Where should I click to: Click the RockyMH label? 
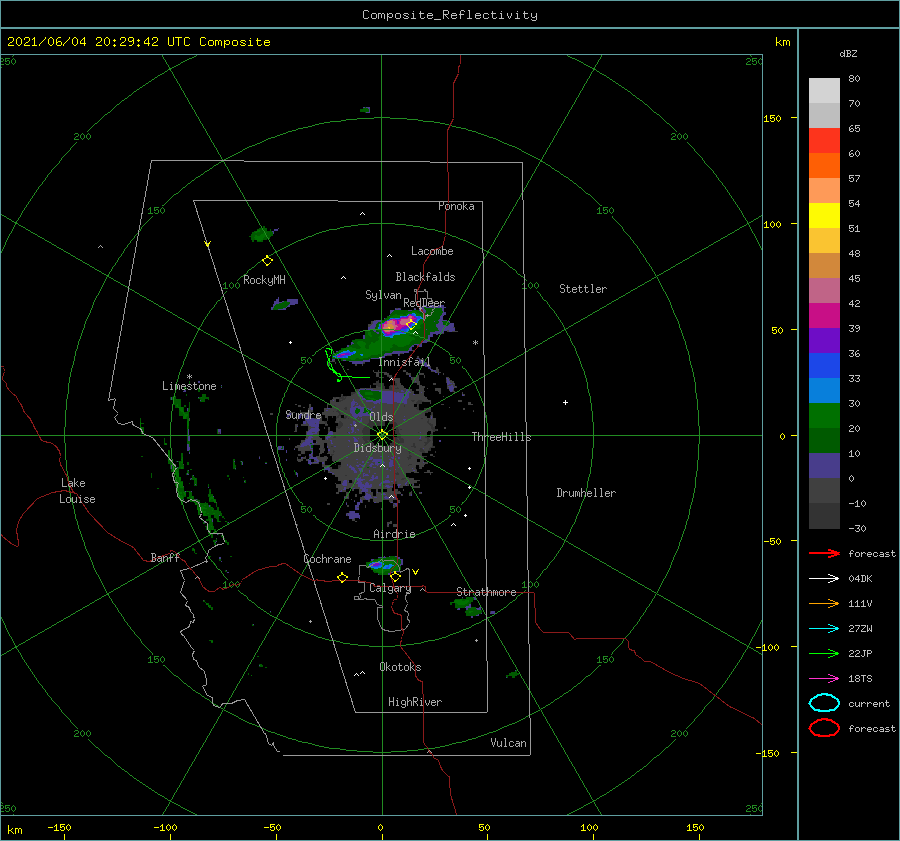click(264, 280)
